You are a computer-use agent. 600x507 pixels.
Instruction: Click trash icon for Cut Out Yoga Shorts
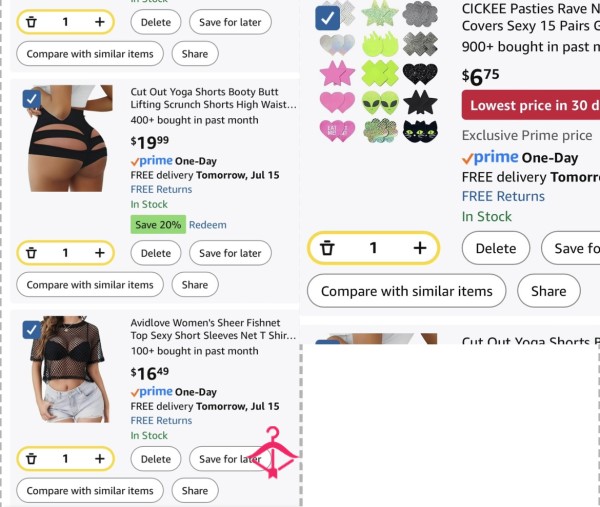(x=31, y=253)
